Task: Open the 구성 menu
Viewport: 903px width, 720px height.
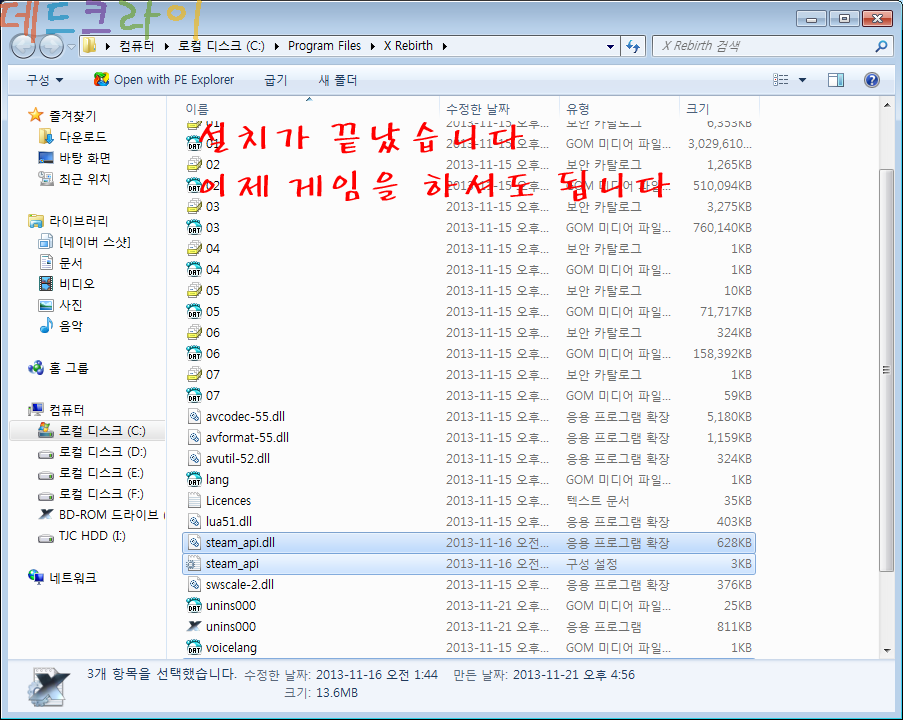Action: (44, 80)
